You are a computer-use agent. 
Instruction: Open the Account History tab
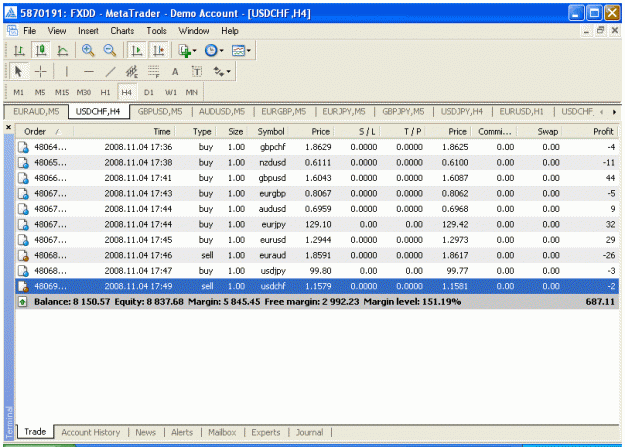[x=91, y=432]
